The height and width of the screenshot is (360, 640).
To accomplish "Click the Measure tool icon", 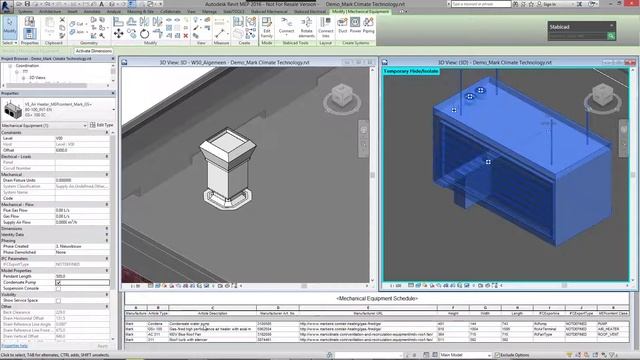I will [220, 33].
